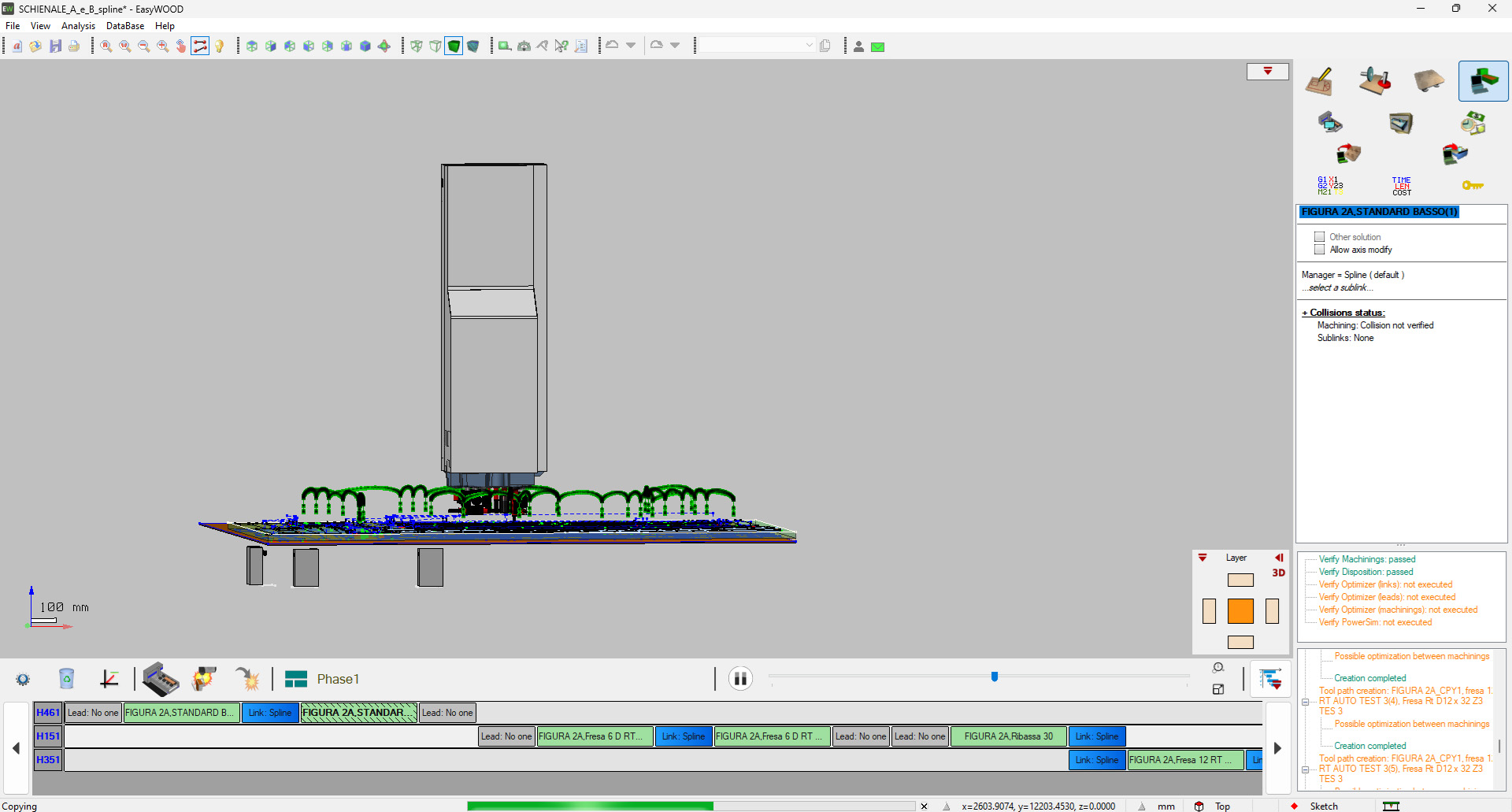Select the highlighted green machine simulation icon

pyautogui.click(x=1484, y=81)
